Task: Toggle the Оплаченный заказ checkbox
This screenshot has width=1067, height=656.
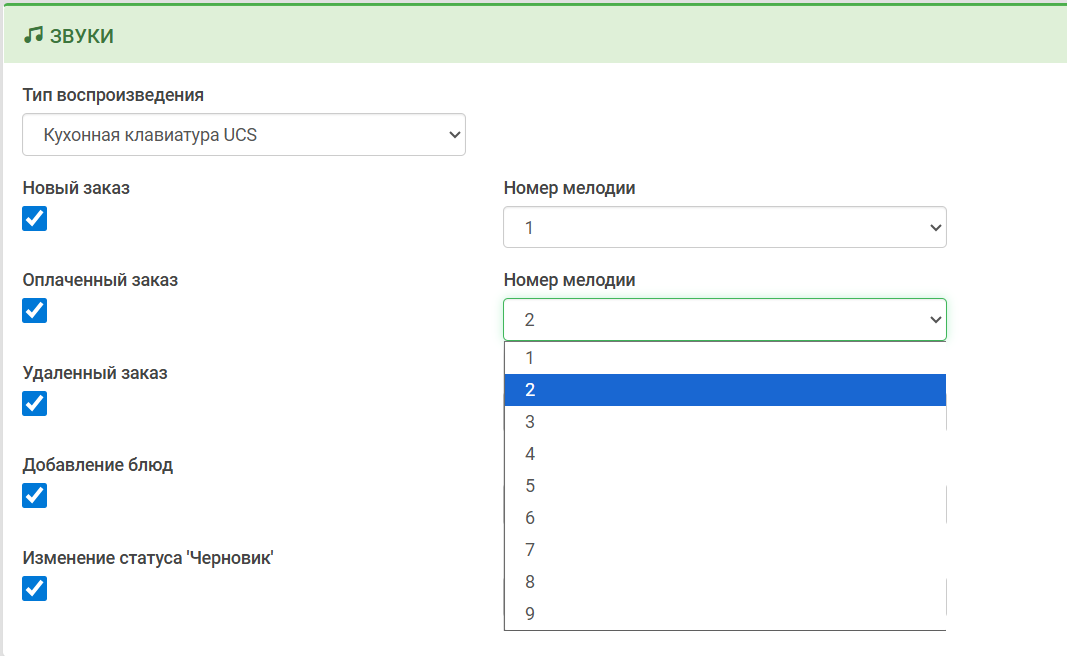Action: tap(35, 310)
